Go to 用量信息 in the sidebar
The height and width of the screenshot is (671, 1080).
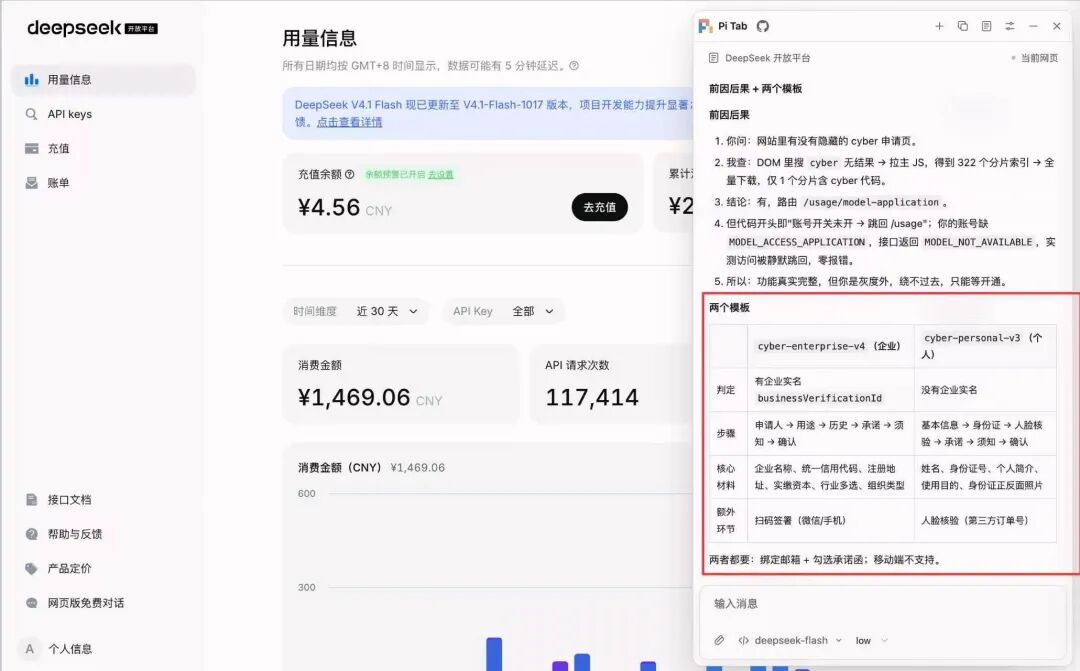(103, 80)
